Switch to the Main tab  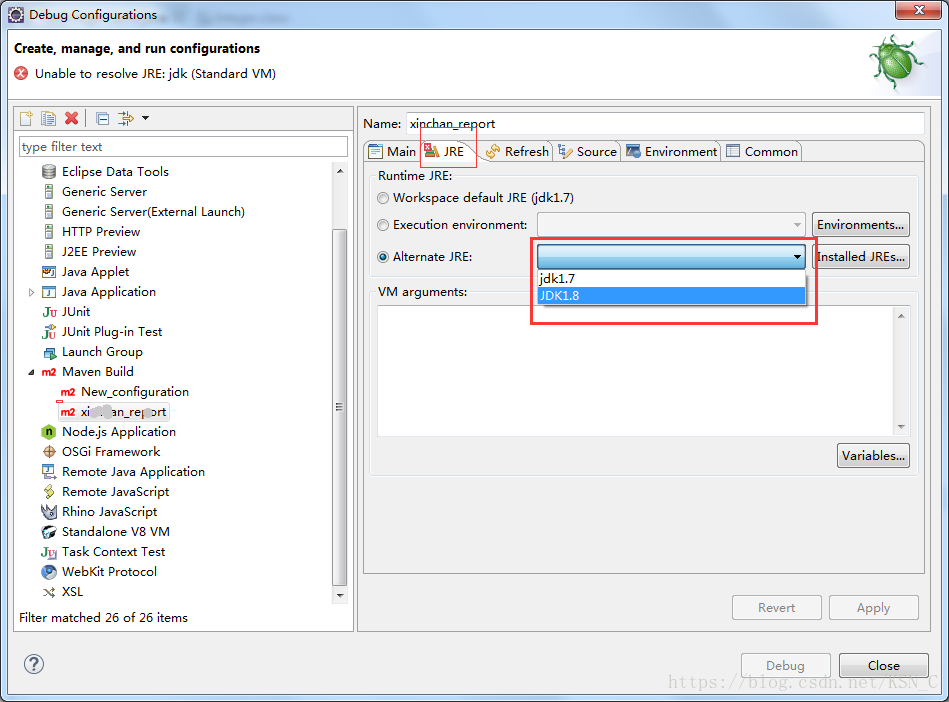[x=393, y=151]
